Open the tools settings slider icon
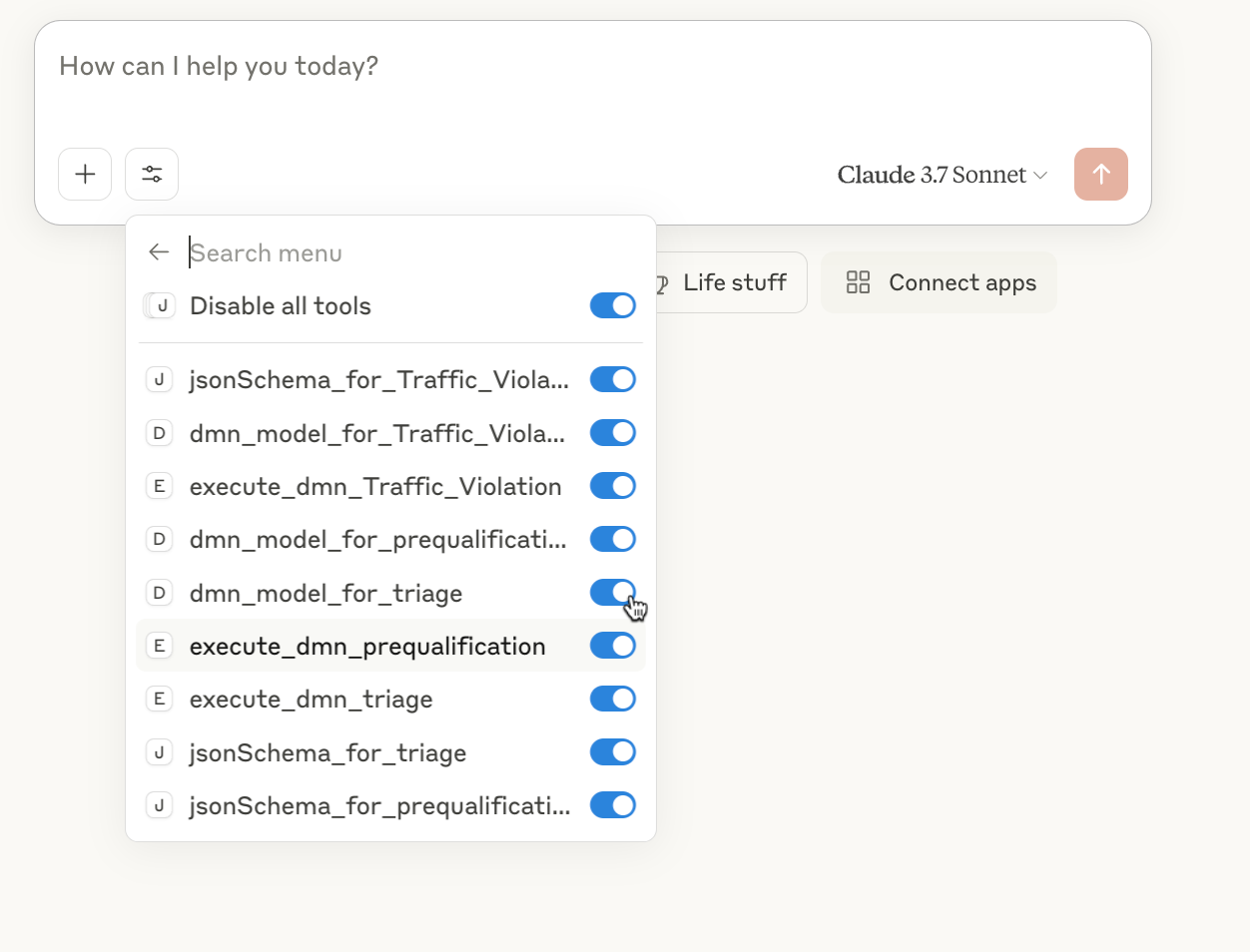 tap(152, 175)
